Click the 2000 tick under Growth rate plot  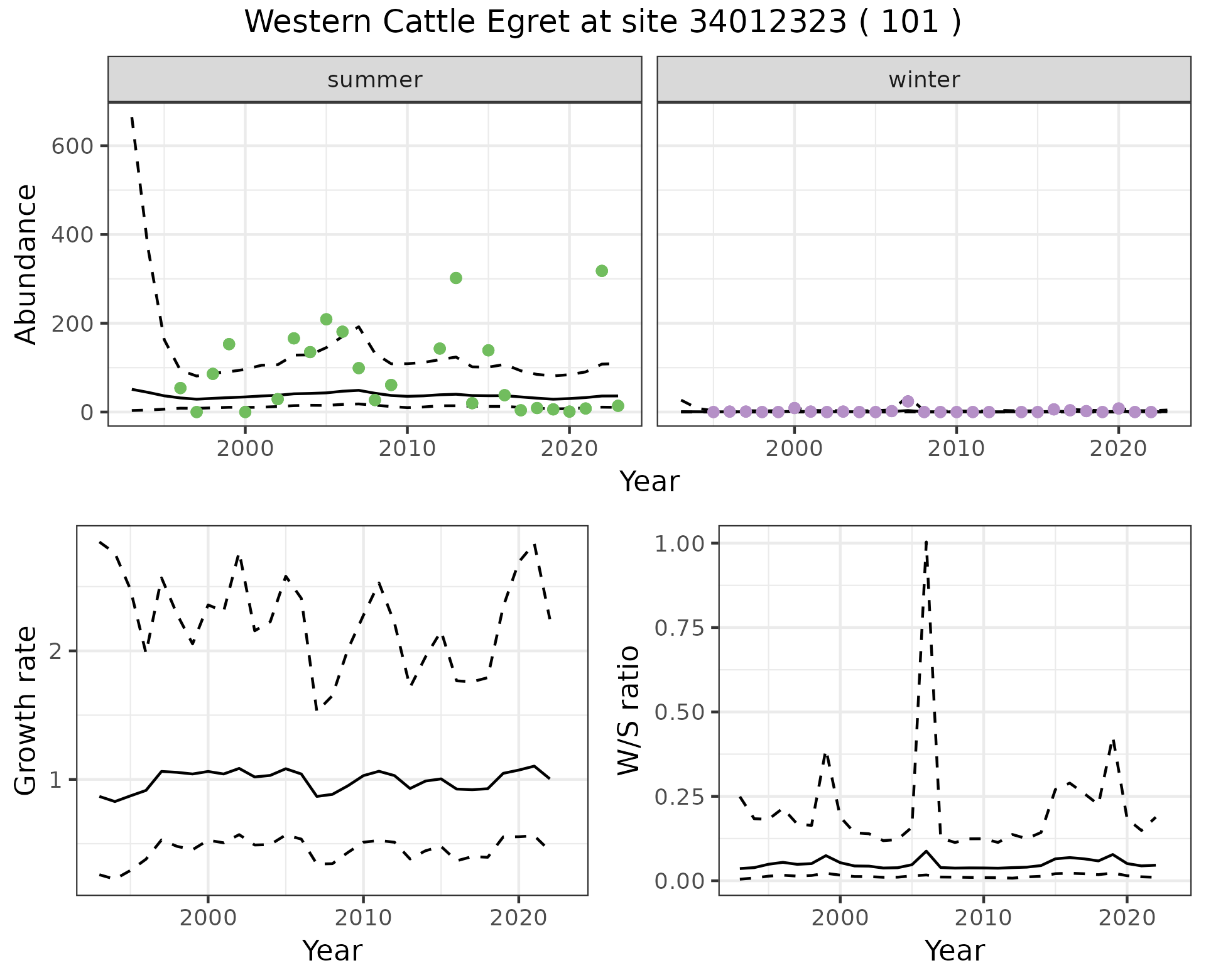point(208,918)
